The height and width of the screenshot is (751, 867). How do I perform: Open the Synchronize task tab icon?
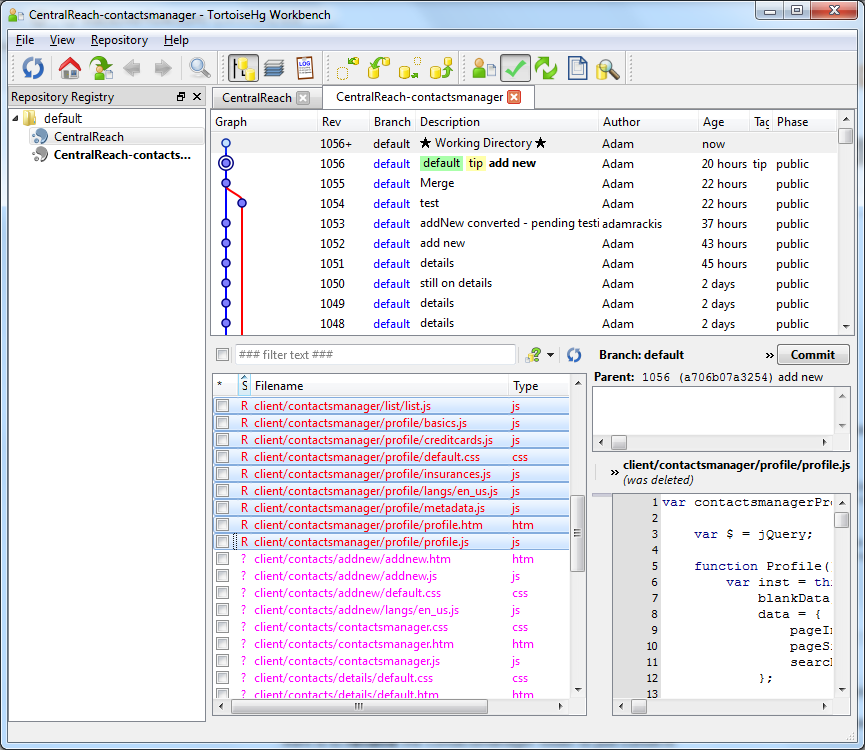click(x=546, y=68)
